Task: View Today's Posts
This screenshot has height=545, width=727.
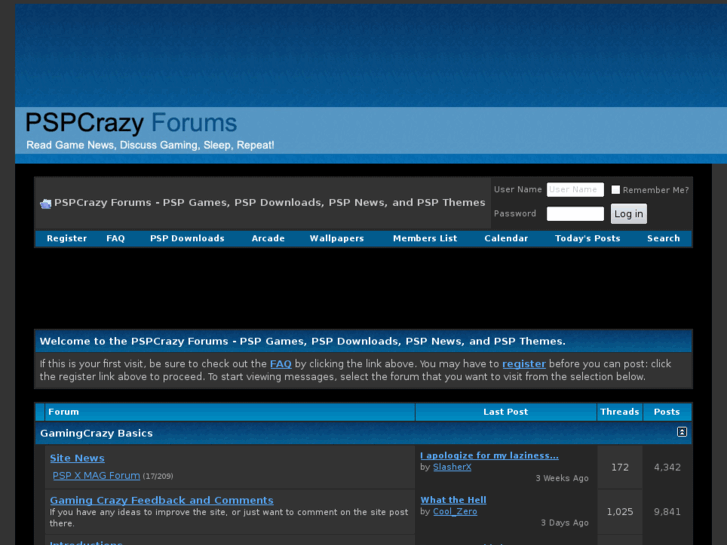Action: pos(587,238)
